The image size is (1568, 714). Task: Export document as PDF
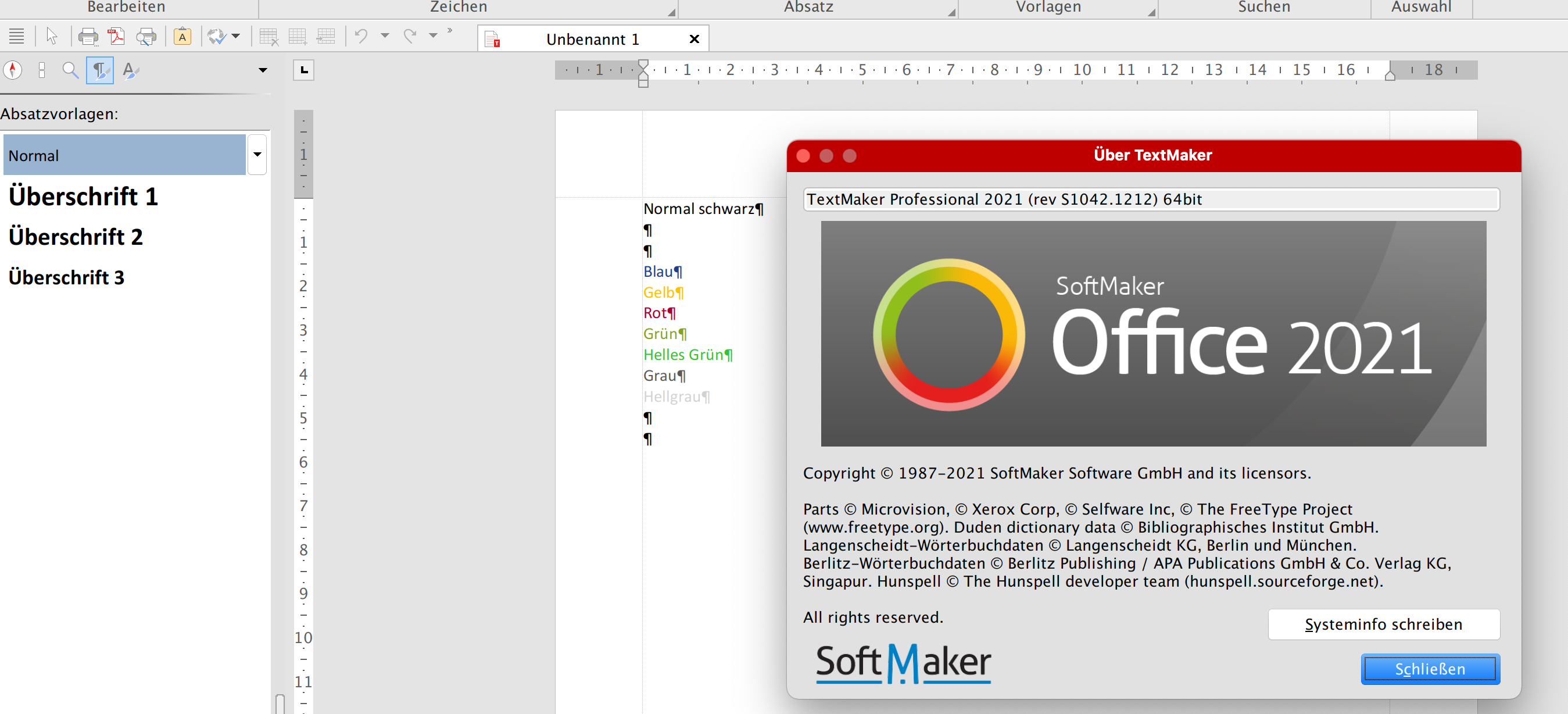point(116,37)
